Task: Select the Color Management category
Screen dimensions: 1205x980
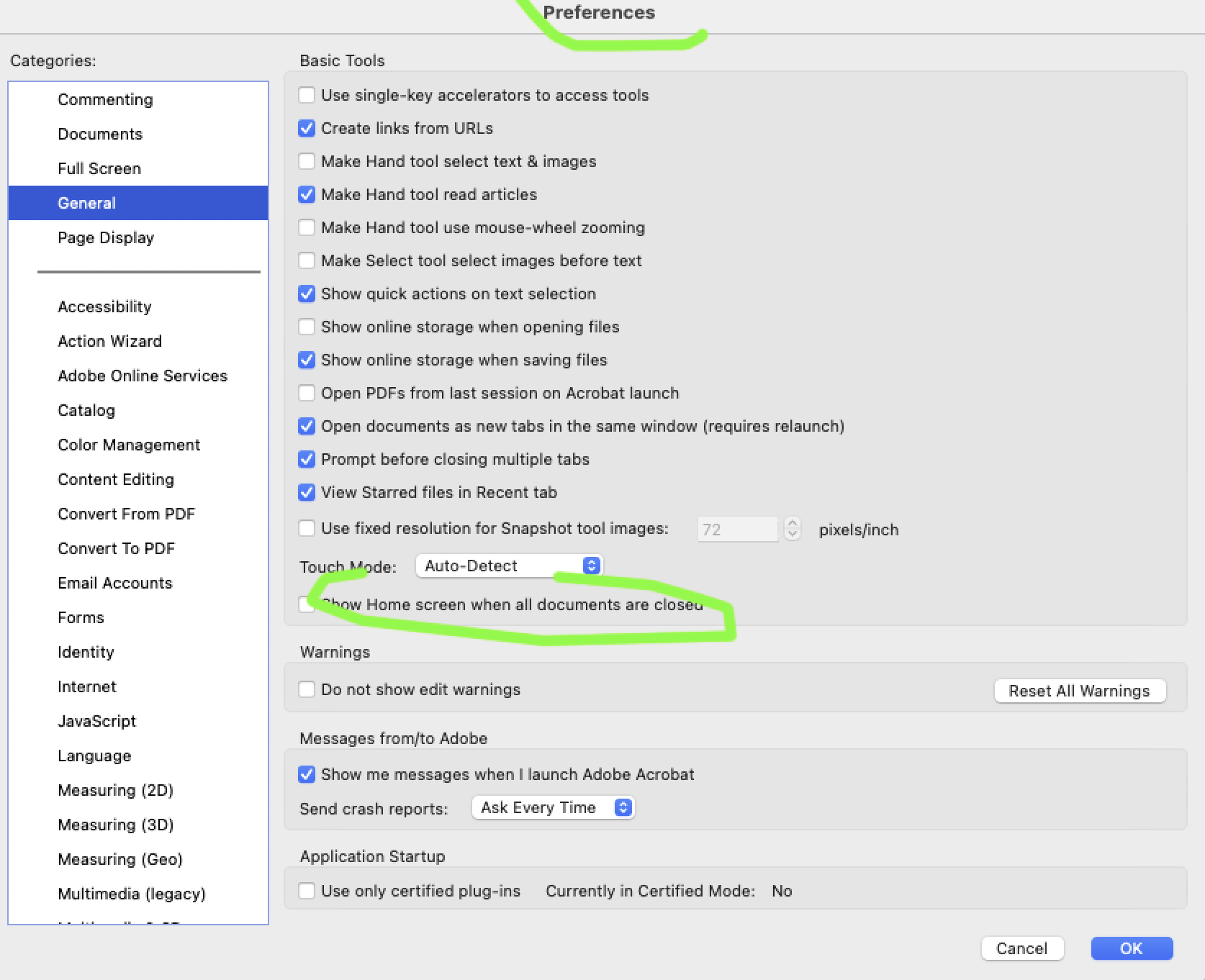Action: (138, 445)
